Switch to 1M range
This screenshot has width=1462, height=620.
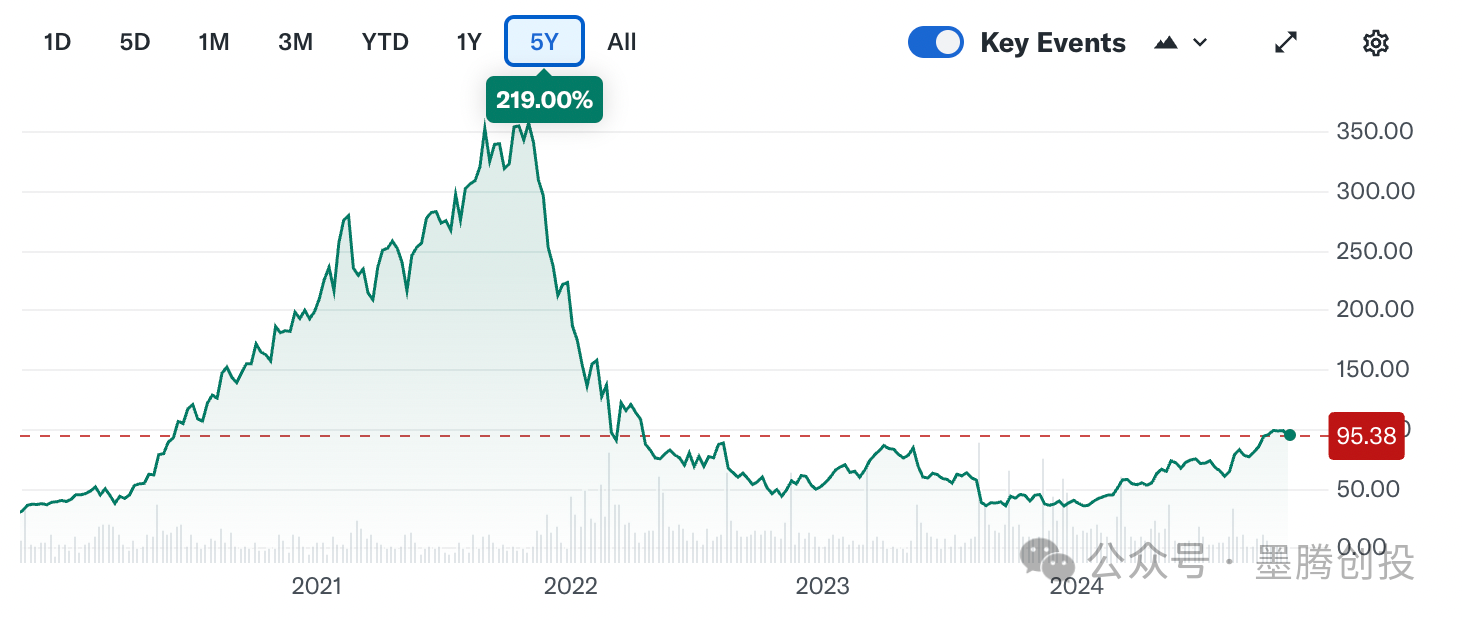coord(213,42)
